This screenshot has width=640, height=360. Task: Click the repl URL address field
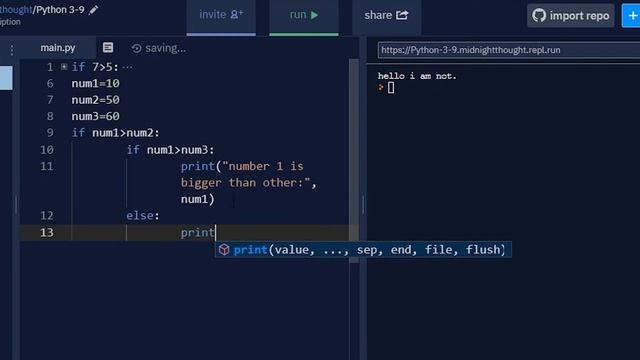pyautogui.click(x=509, y=50)
